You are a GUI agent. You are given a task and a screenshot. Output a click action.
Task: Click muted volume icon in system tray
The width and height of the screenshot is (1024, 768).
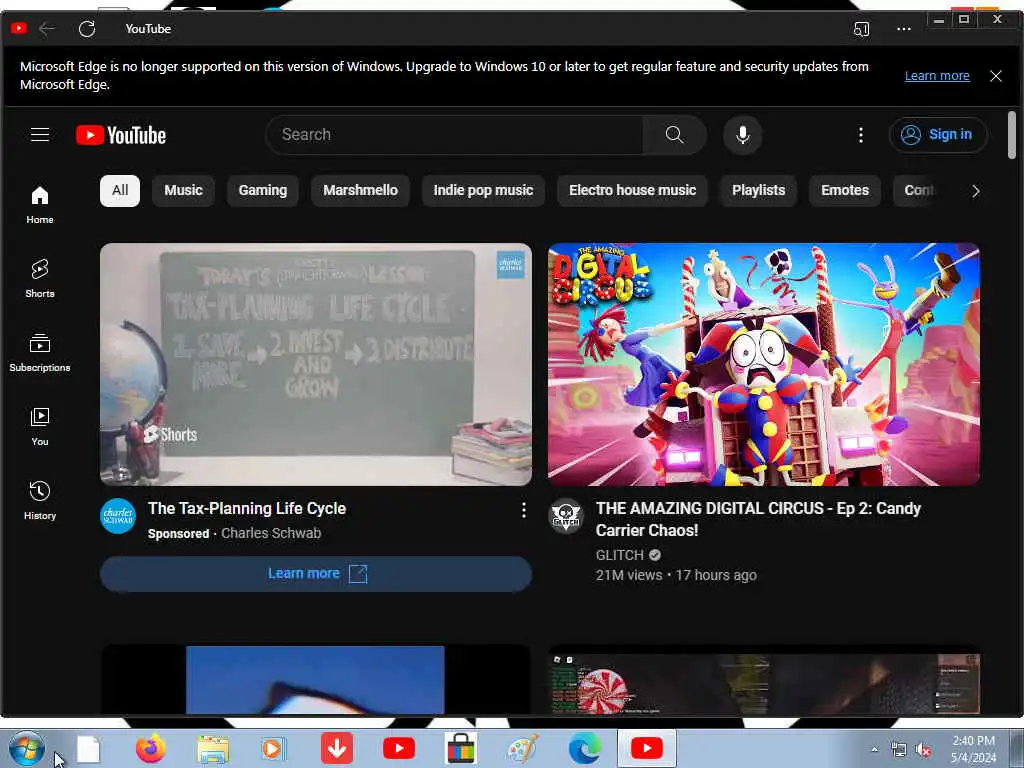pyautogui.click(x=923, y=750)
